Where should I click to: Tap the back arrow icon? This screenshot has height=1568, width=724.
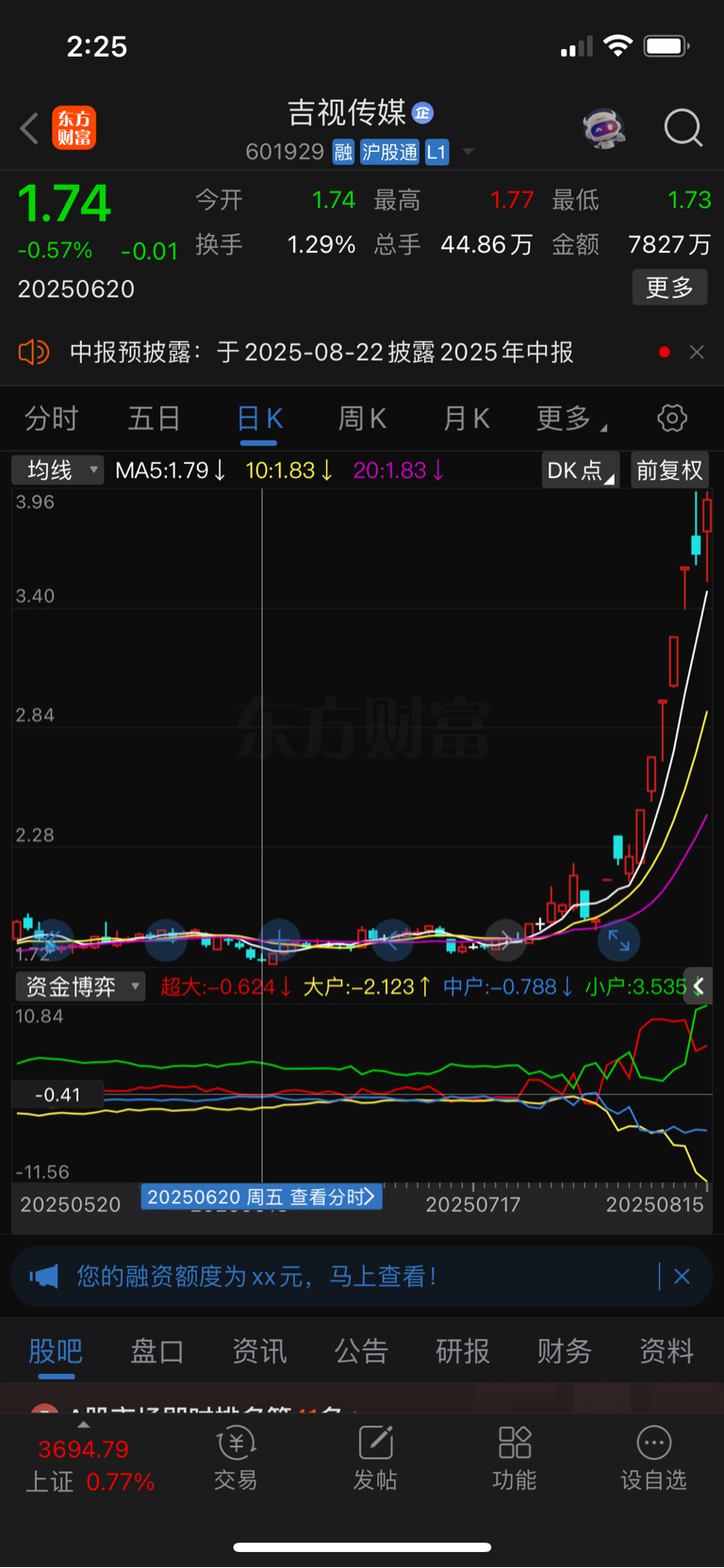coord(29,128)
